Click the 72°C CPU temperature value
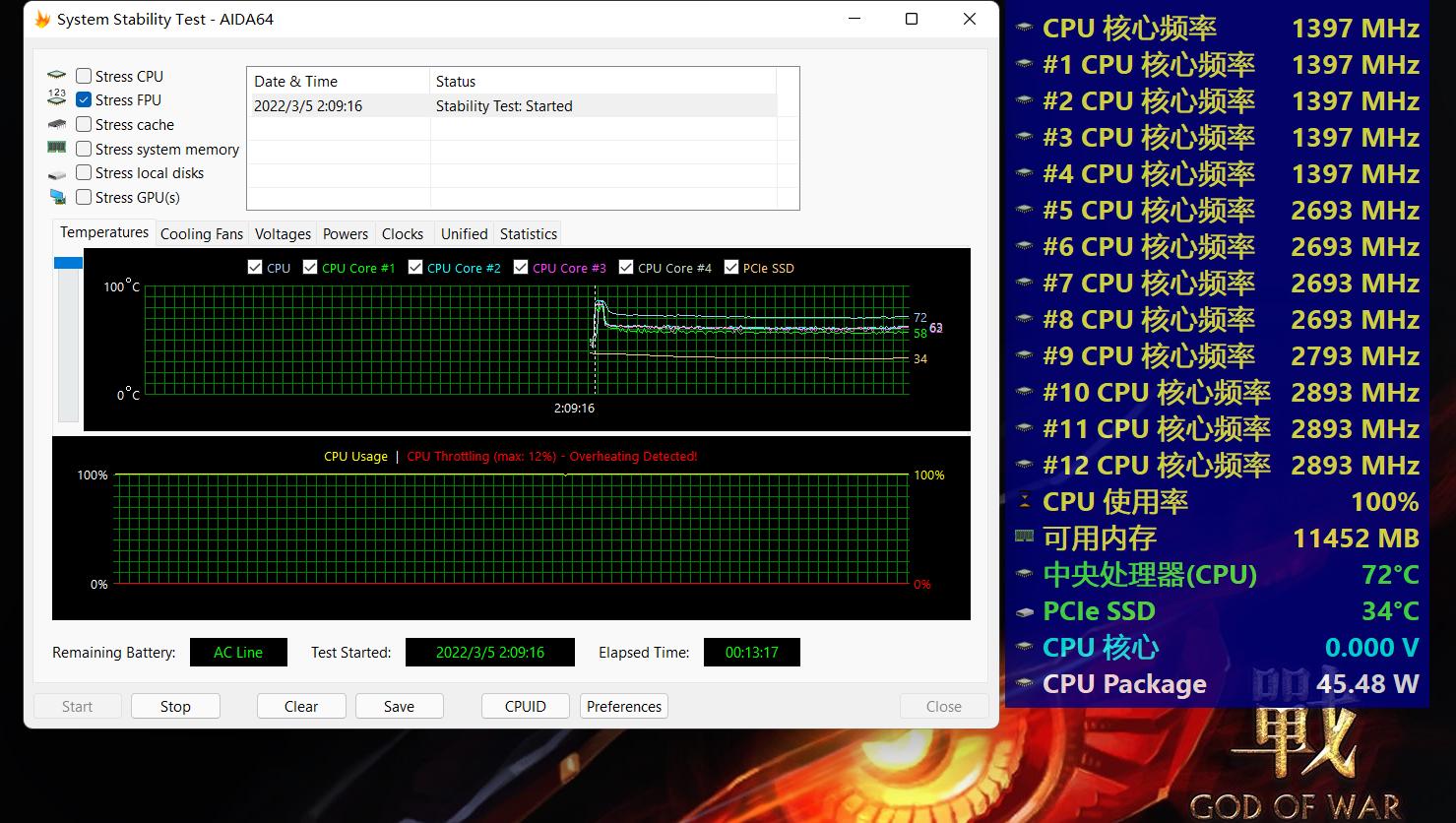 tap(1390, 575)
